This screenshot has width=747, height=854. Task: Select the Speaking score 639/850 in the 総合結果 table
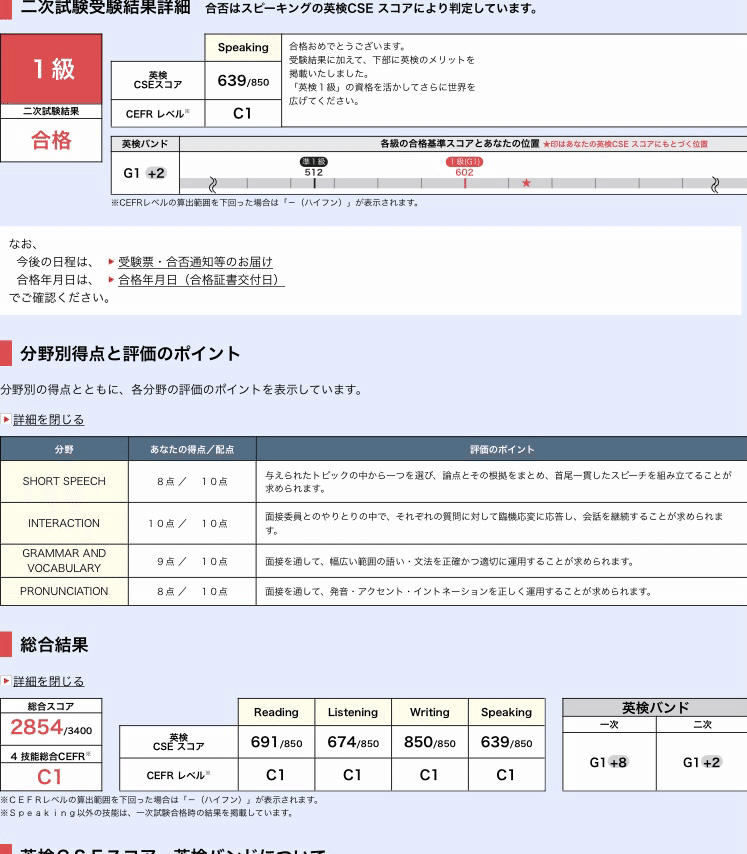pyautogui.click(x=506, y=742)
